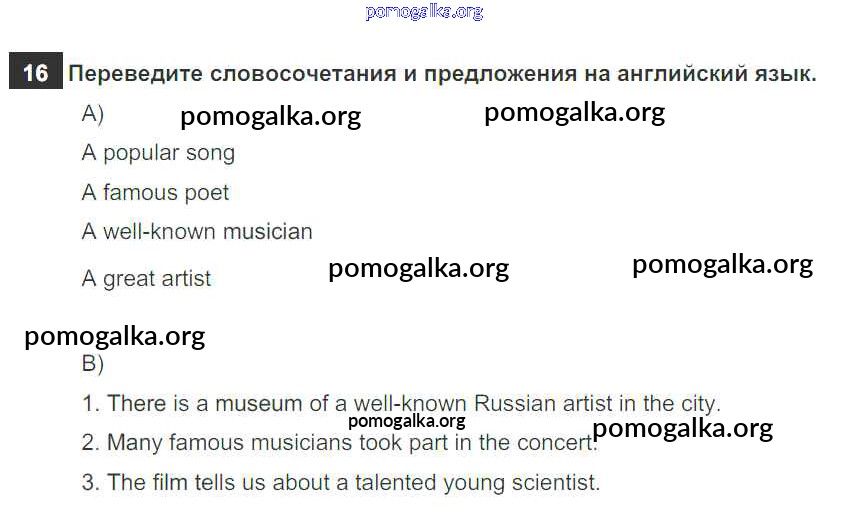Screen dimensions: 847x523
Task: Select the phrase 'A popular song'
Action: coord(158,153)
